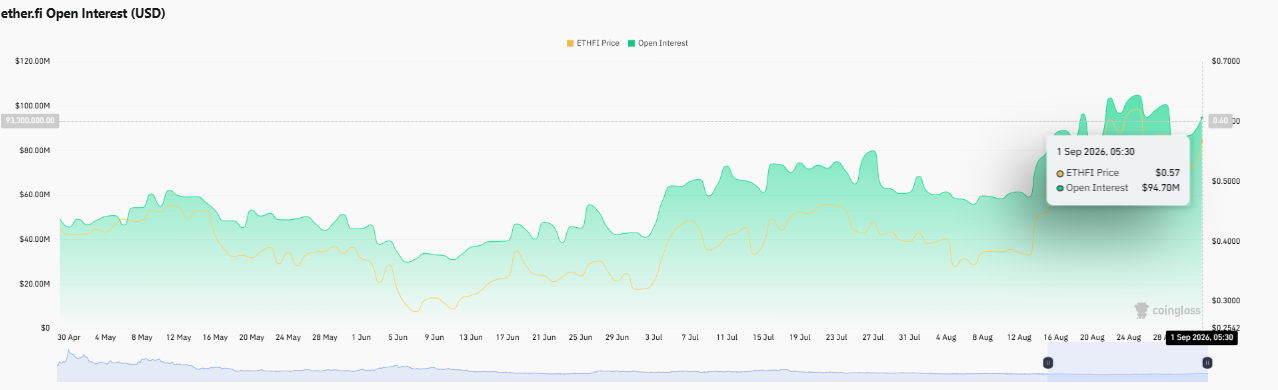Click the left range slider handle
The width and height of the screenshot is (1278, 390).
[1048, 363]
